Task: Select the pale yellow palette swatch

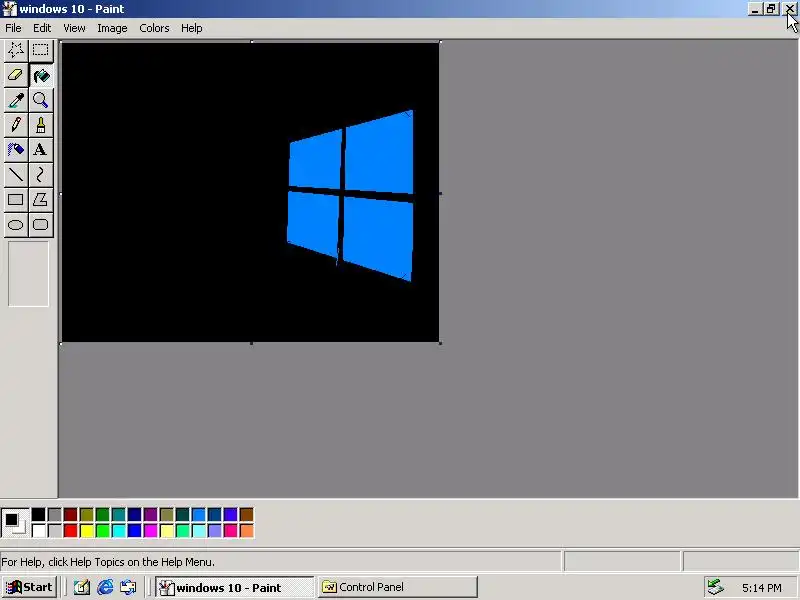Action: tap(166, 531)
